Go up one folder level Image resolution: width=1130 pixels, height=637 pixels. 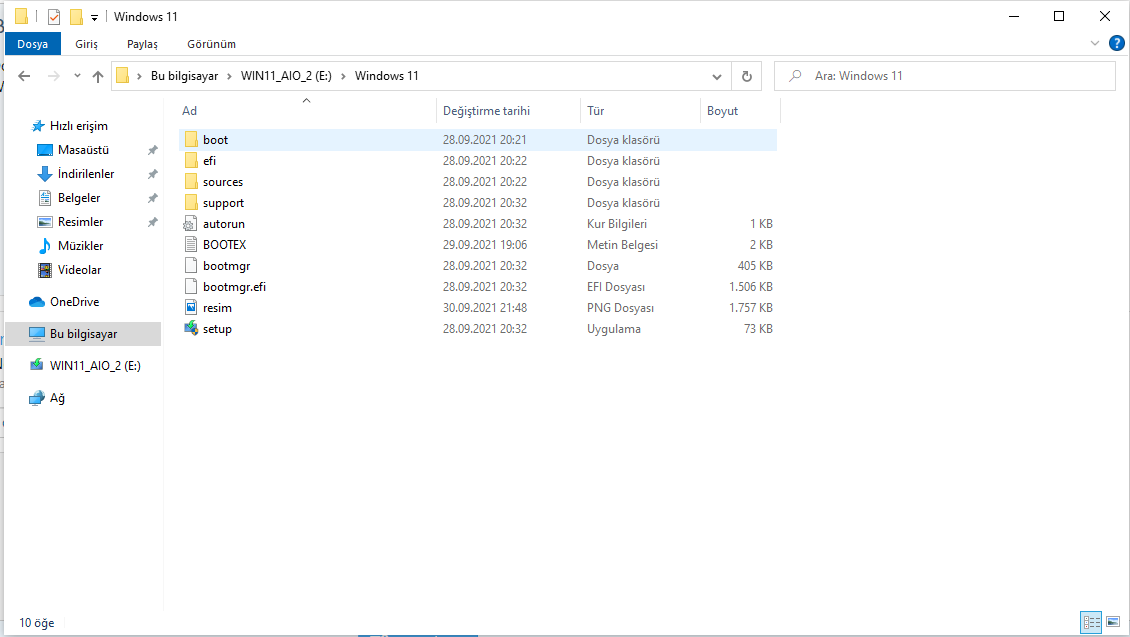pos(98,76)
